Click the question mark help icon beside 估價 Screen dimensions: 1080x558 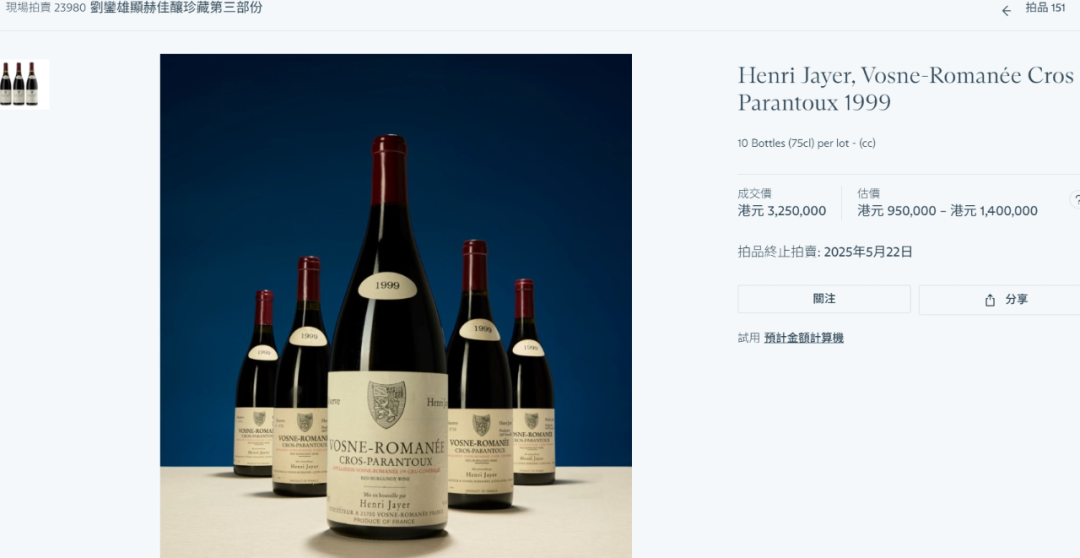point(1075,200)
